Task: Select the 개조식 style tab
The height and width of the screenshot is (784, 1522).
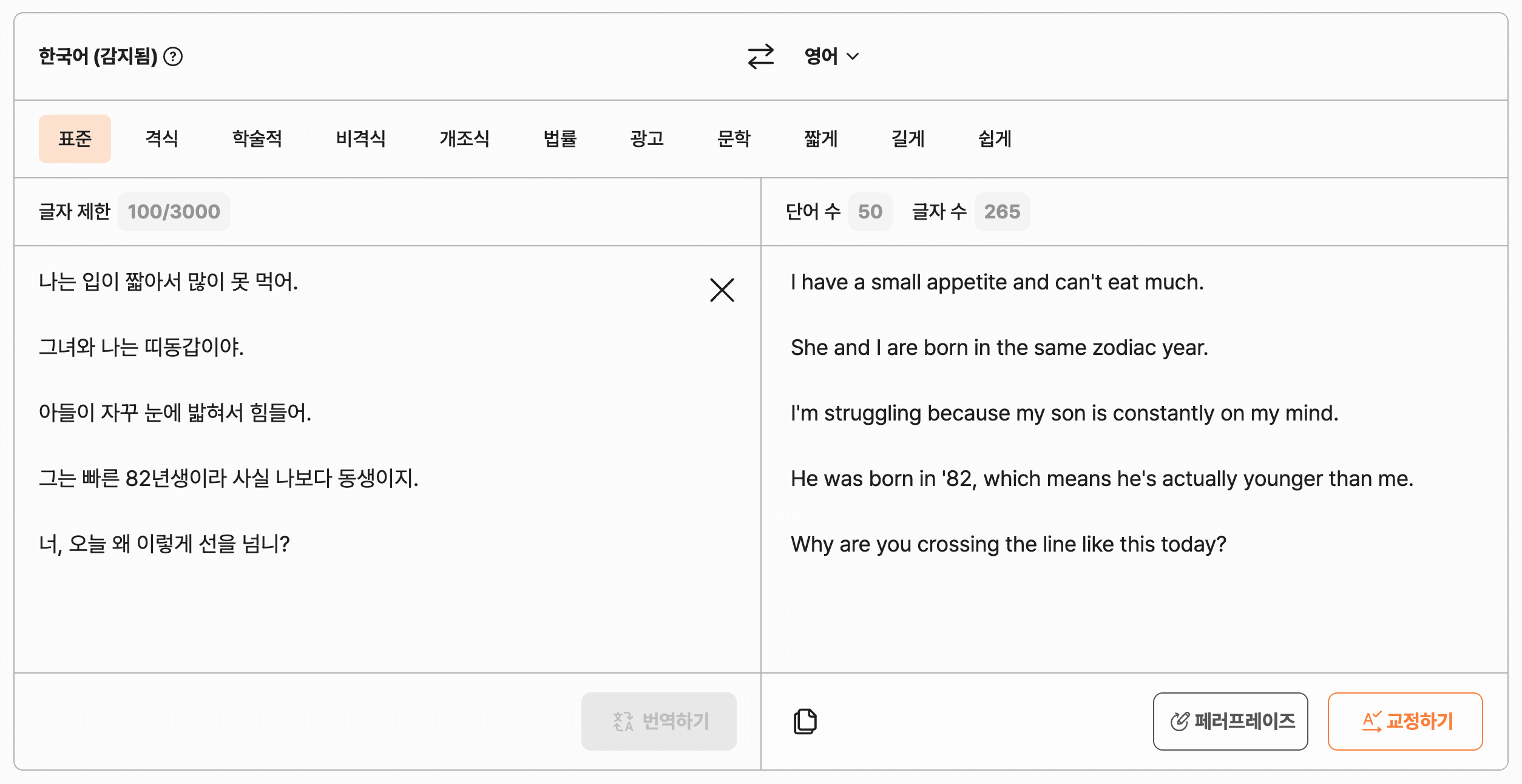Action: (464, 139)
